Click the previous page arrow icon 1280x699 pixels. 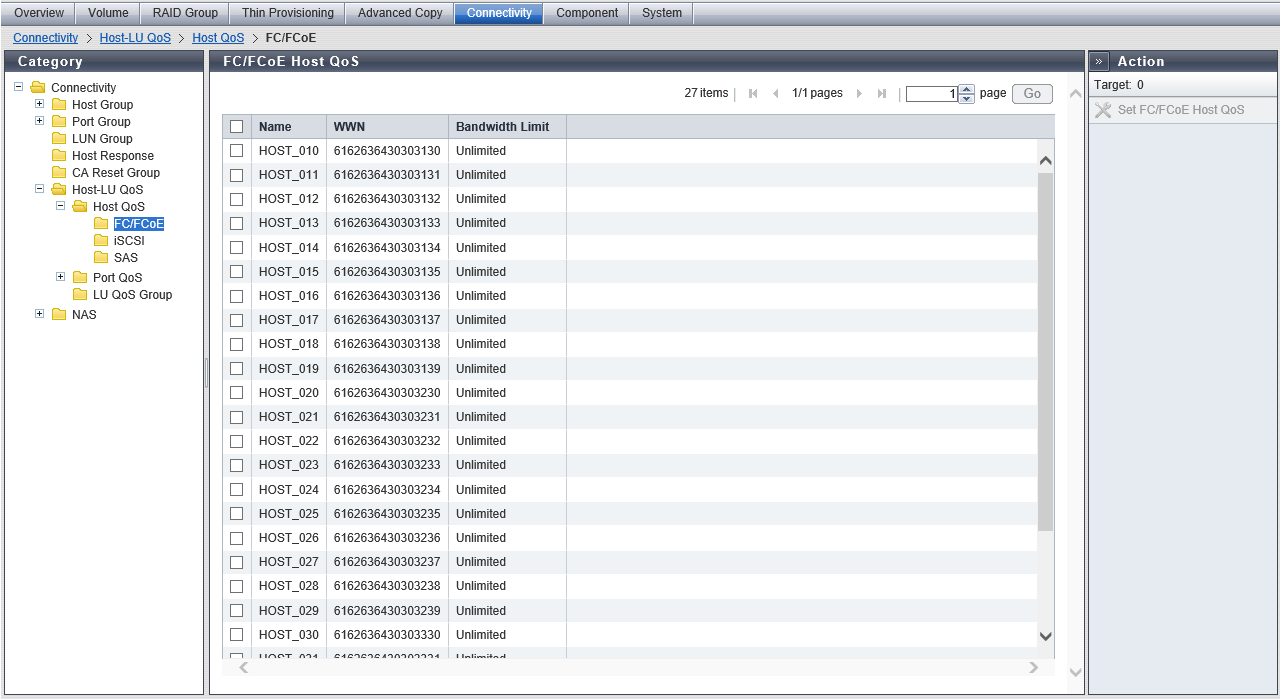point(775,94)
